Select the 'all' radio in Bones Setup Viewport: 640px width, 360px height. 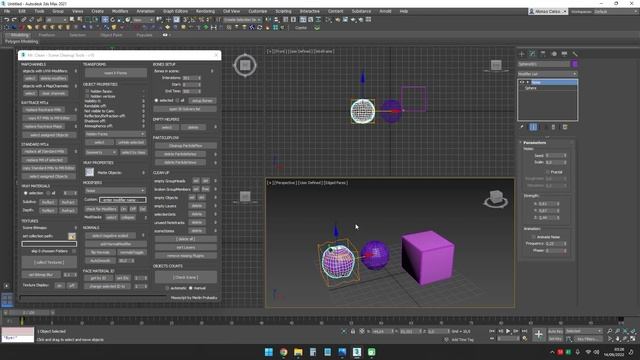coord(178,100)
